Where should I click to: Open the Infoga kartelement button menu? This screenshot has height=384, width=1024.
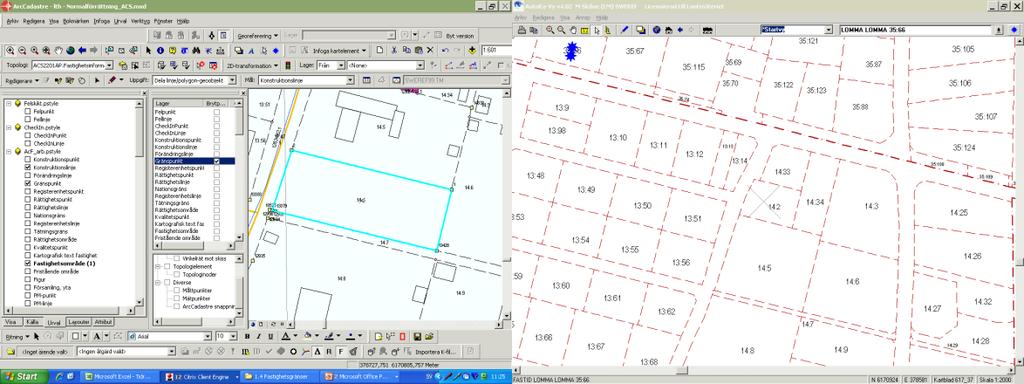click(x=339, y=51)
